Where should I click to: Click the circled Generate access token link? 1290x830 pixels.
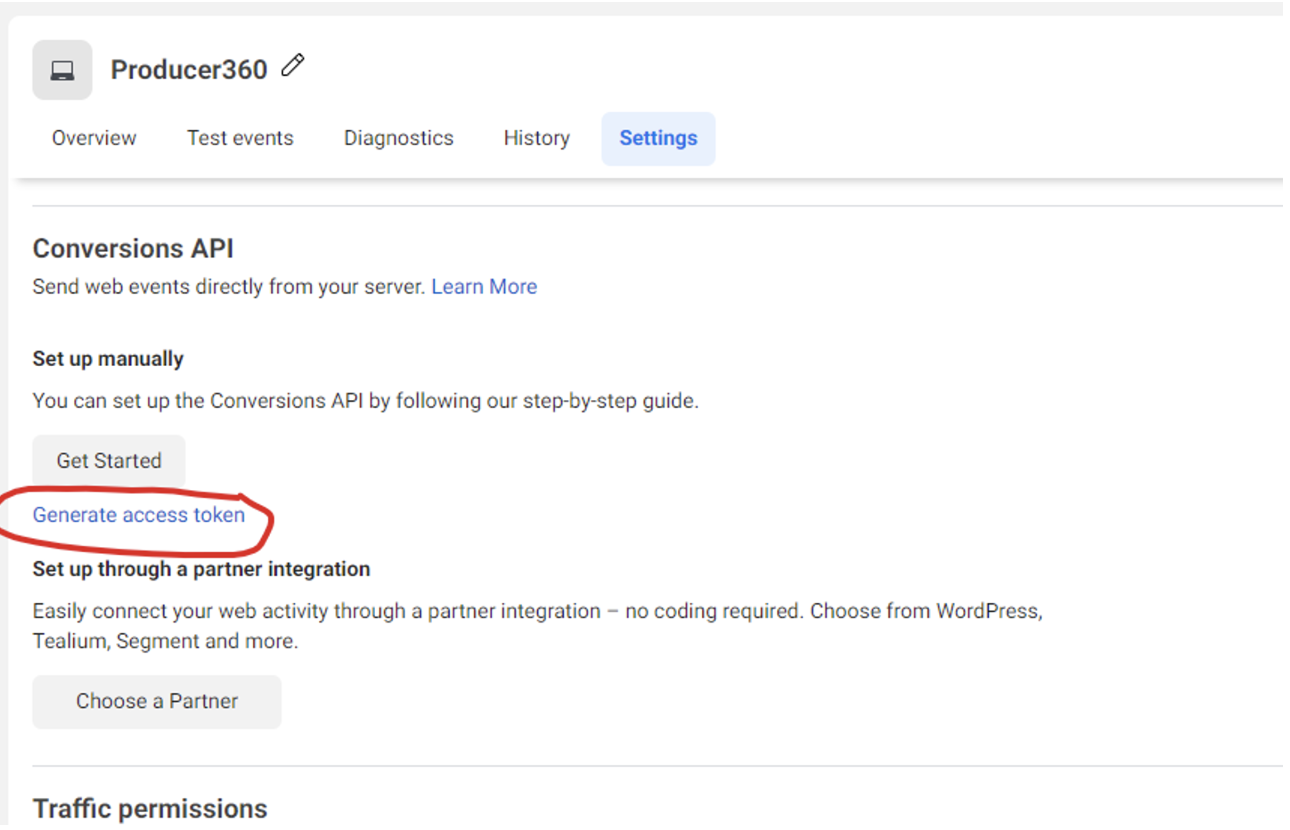(x=138, y=515)
